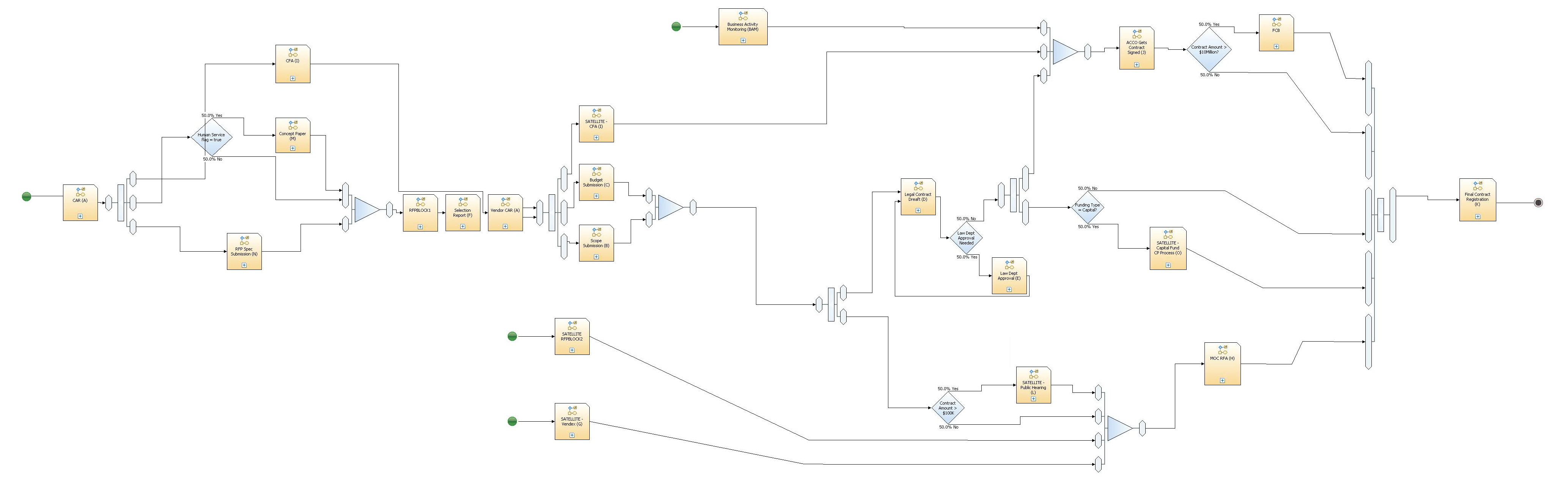Select the fork bar right after CAR (A)
Viewport: 1568px width, 490px height.
click(121, 203)
